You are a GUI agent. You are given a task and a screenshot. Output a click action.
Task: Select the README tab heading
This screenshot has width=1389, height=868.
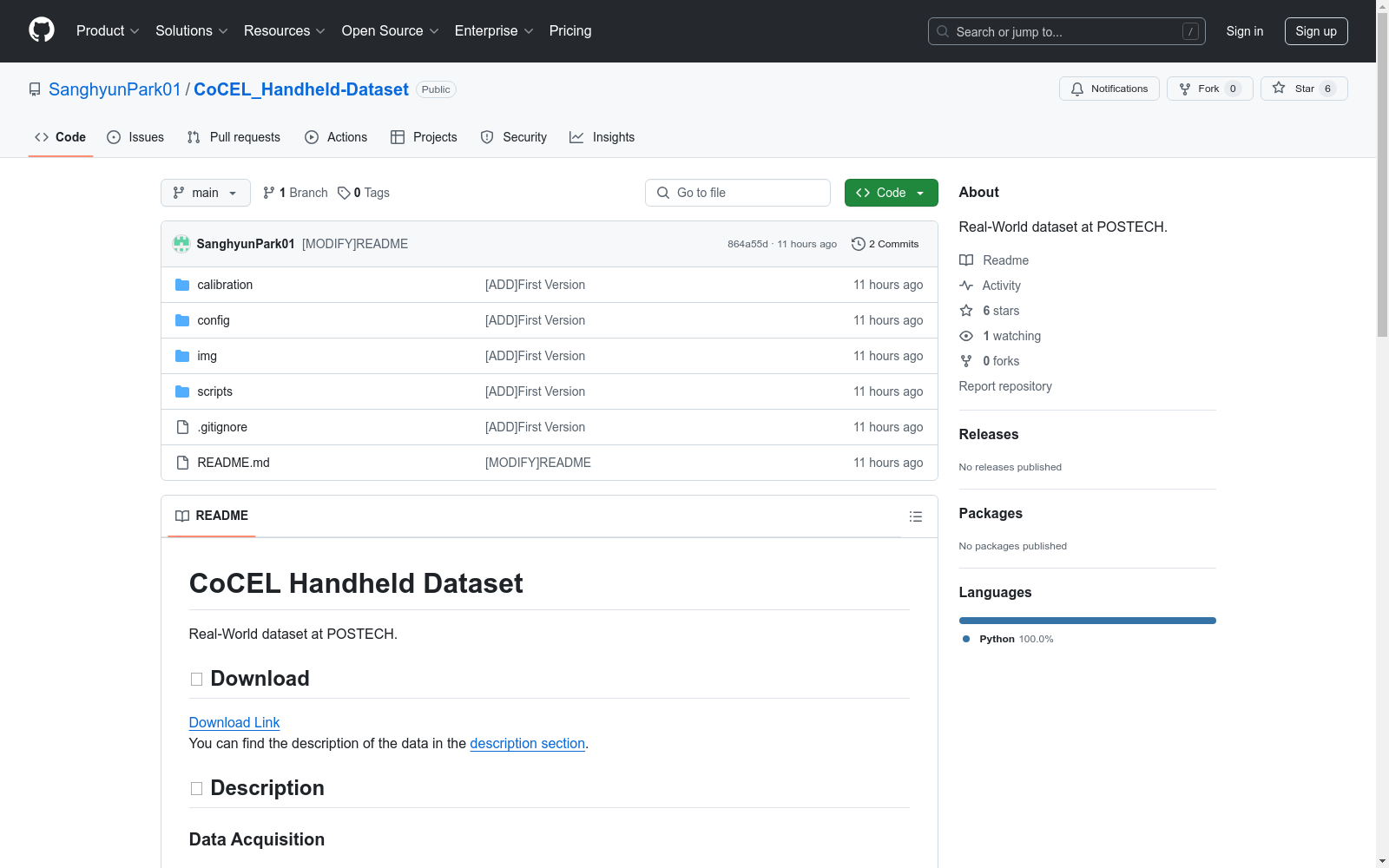[212, 516]
